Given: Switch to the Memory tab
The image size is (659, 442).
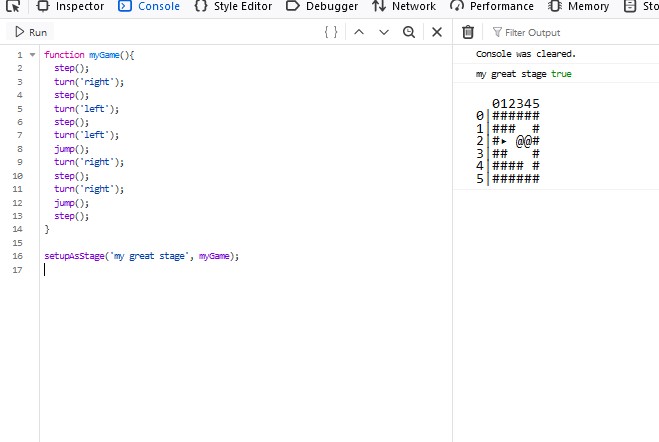Looking at the screenshot, I should [579, 6].
